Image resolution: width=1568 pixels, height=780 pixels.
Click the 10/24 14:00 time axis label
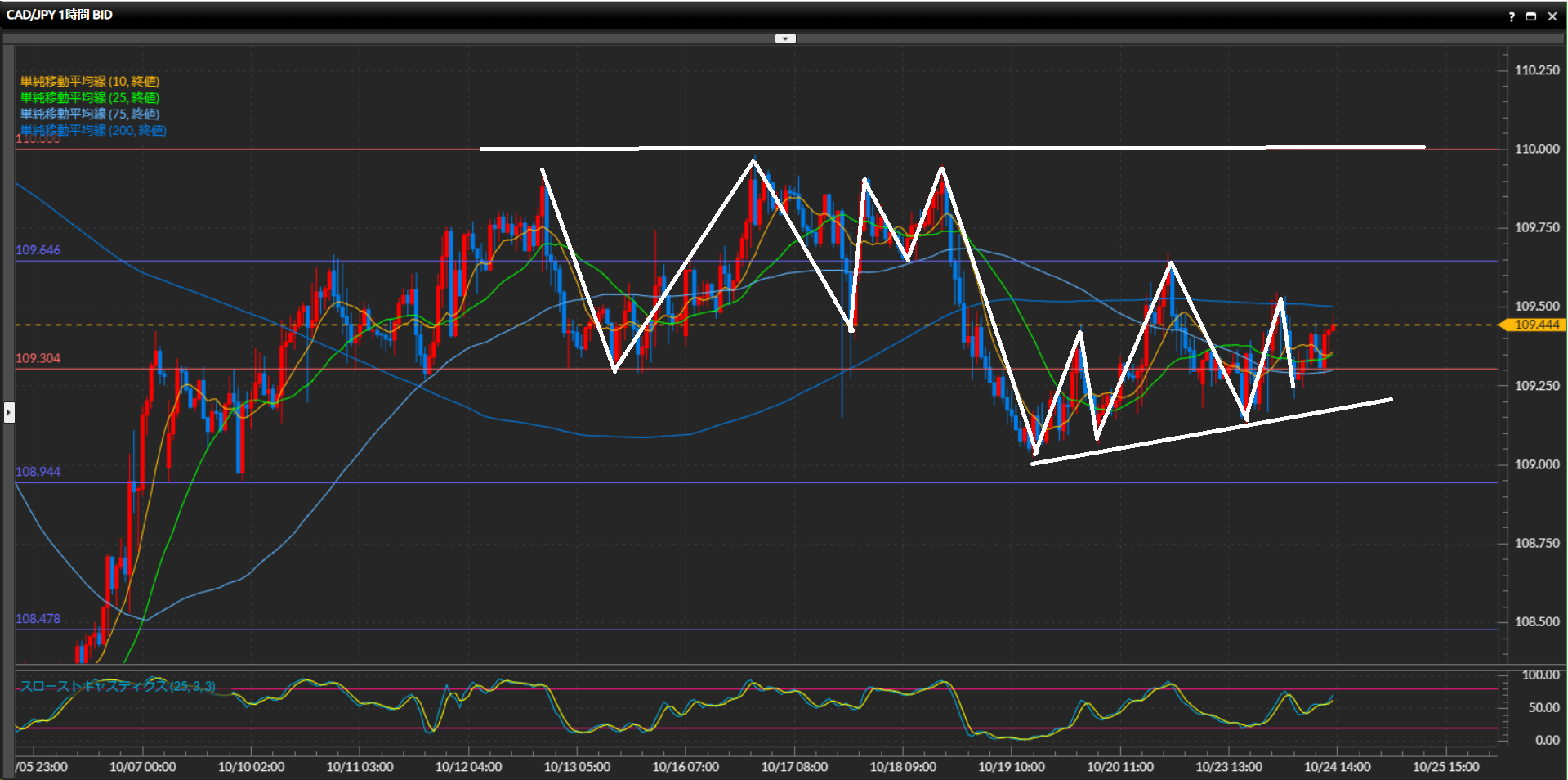click(1337, 767)
